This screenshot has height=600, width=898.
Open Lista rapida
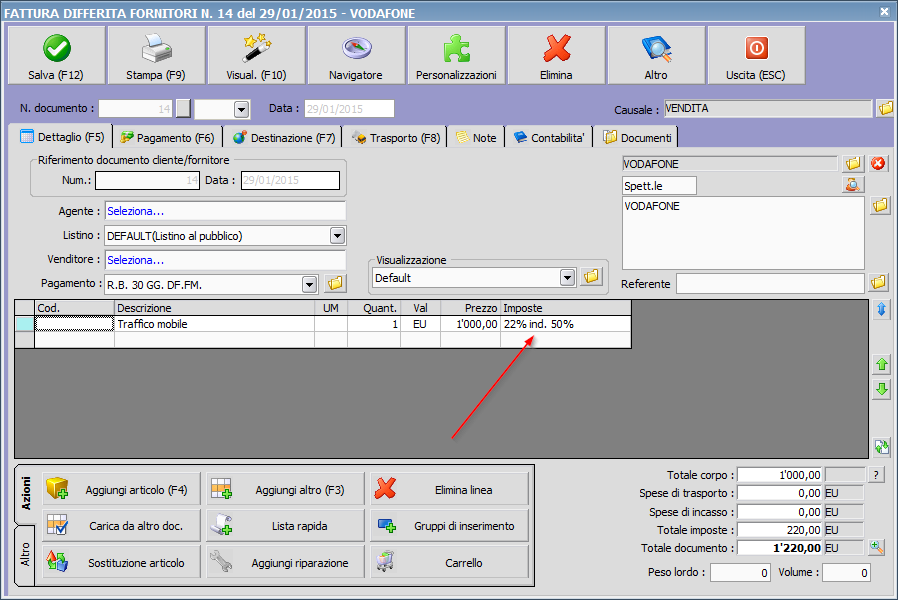coord(285,526)
